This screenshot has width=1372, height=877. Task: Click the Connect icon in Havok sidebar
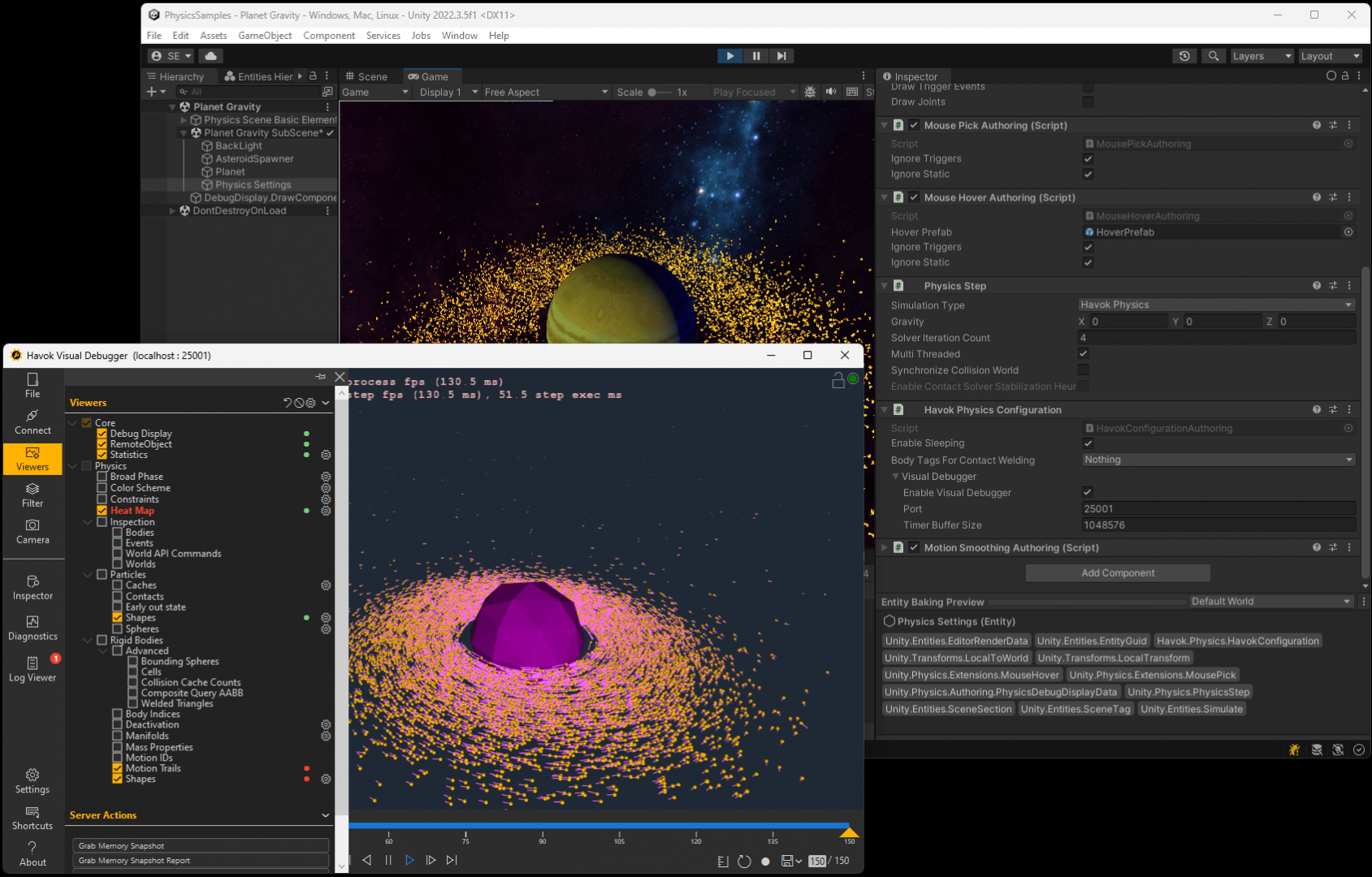tap(32, 422)
